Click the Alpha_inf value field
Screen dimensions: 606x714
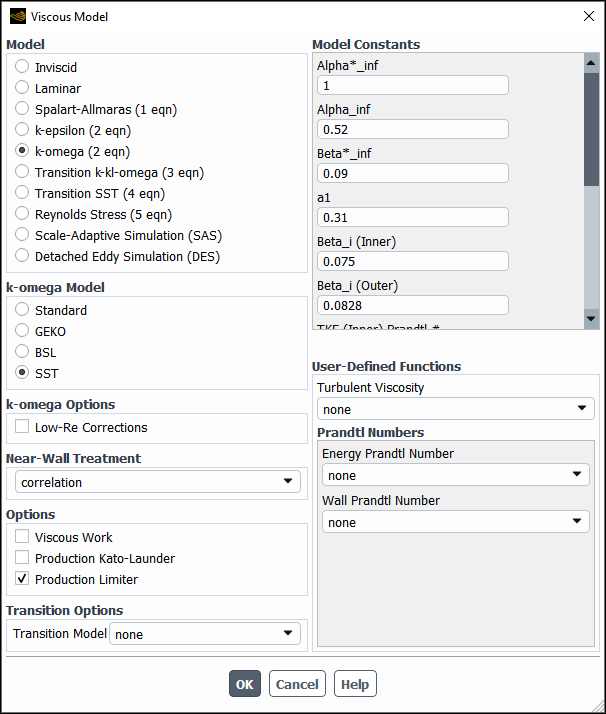(x=412, y=129)
